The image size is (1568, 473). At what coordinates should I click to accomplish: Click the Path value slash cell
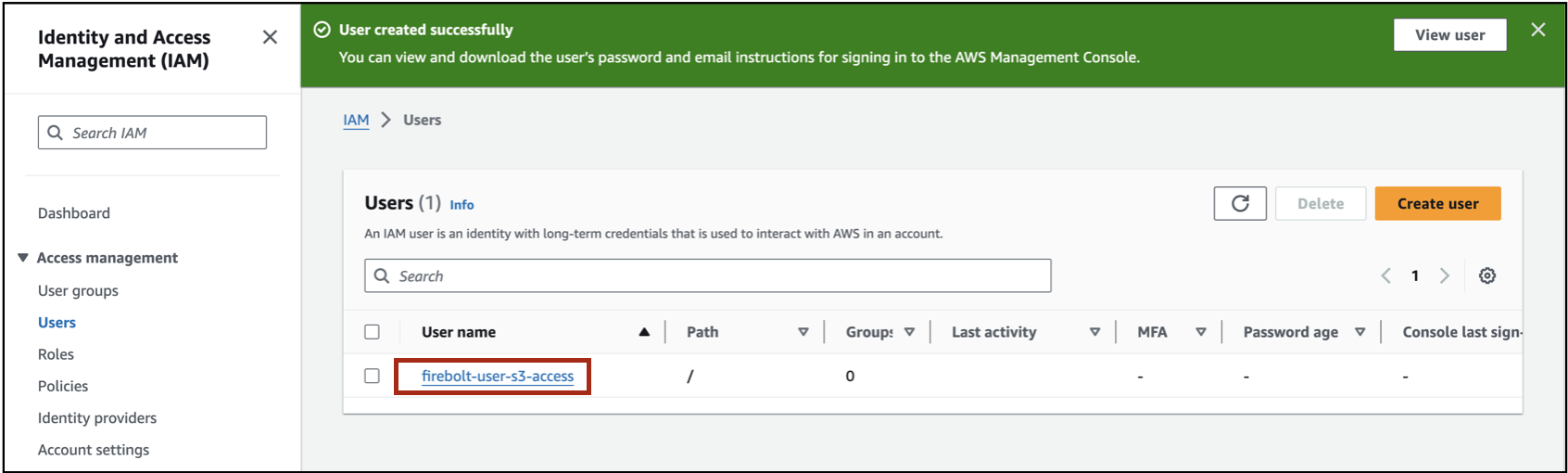pyautogui.click(x=689, y=376)
